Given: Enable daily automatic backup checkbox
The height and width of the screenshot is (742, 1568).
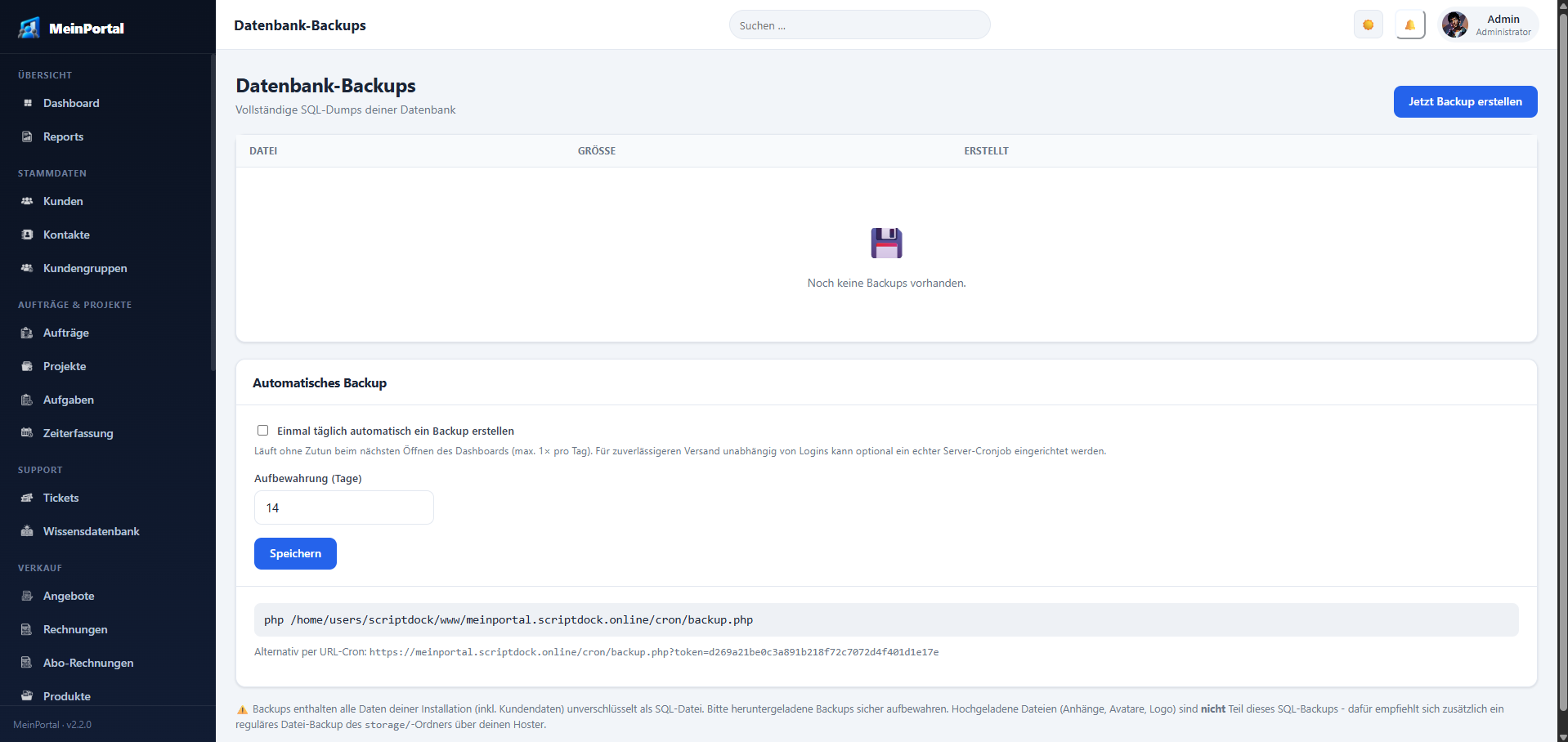Looking at the screenshot, I should 262,431.
